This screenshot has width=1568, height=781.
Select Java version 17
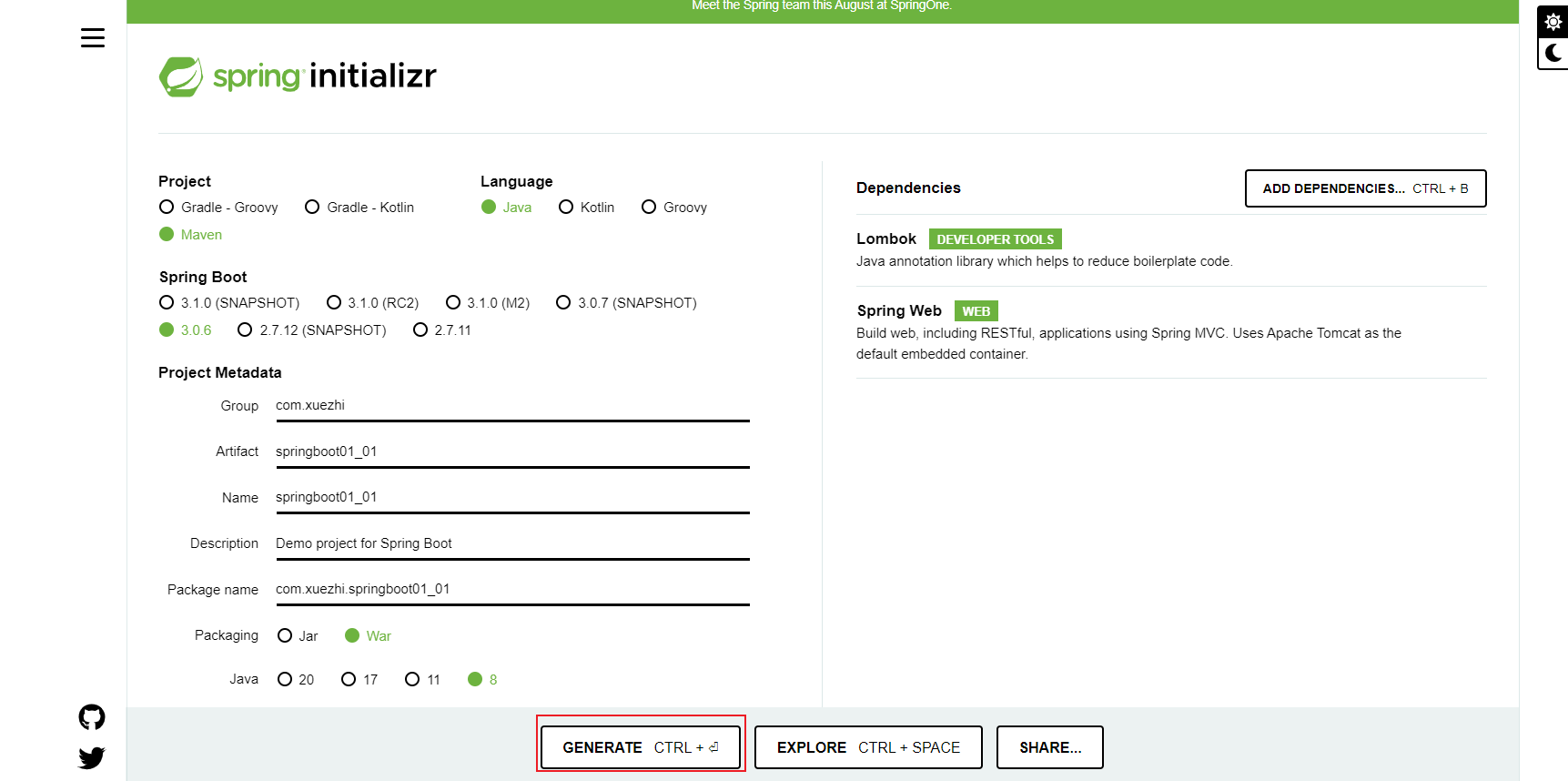(x=359, y=680)
